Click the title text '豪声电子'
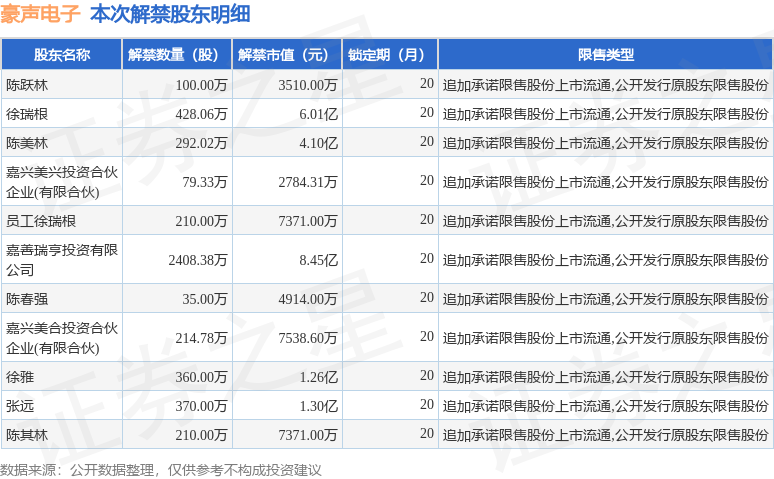This screenshot has height=479, width=774. pos(40,14)
